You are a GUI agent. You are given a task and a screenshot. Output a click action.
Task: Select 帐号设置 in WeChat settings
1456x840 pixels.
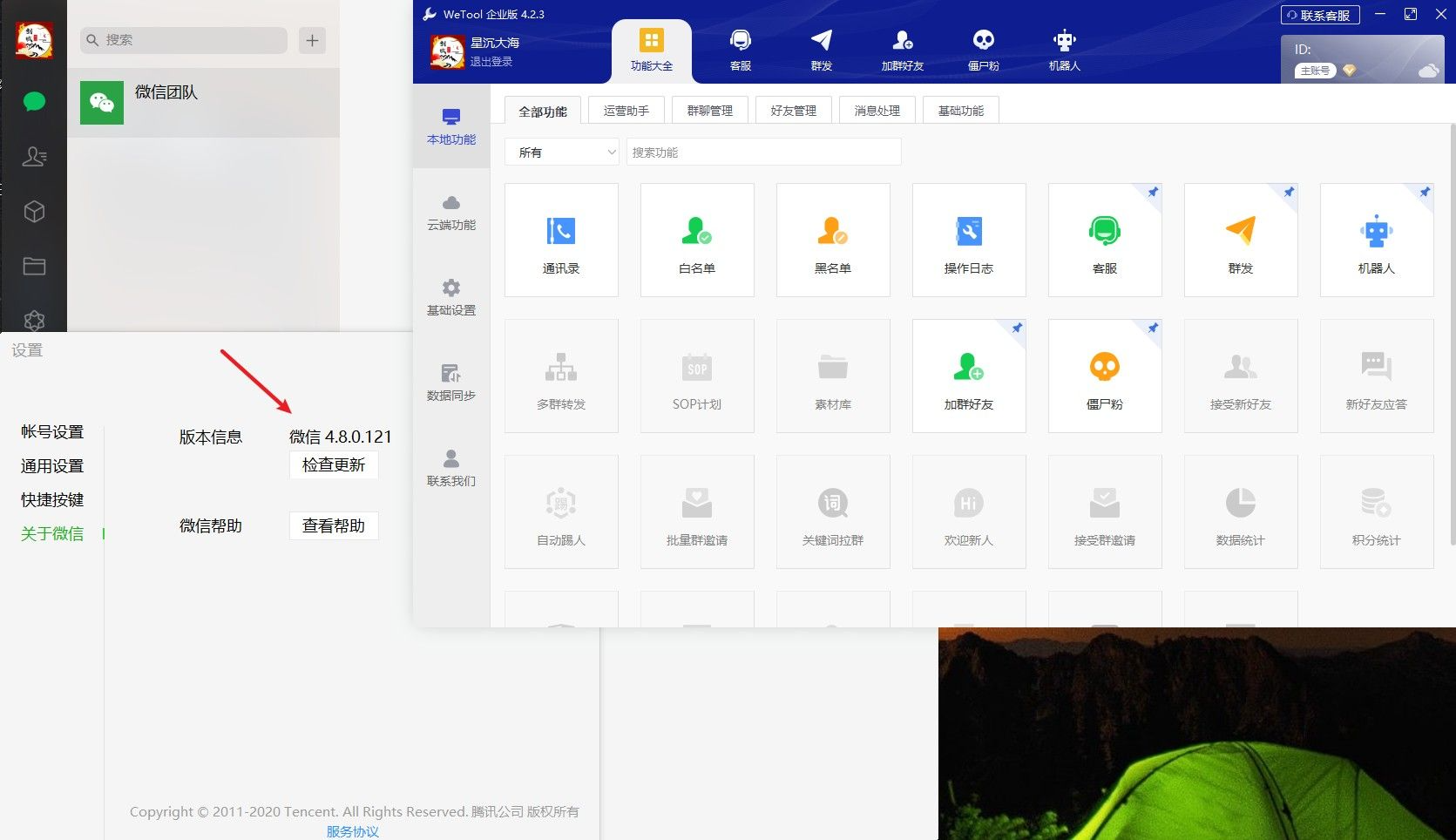(x=52, y=432)
